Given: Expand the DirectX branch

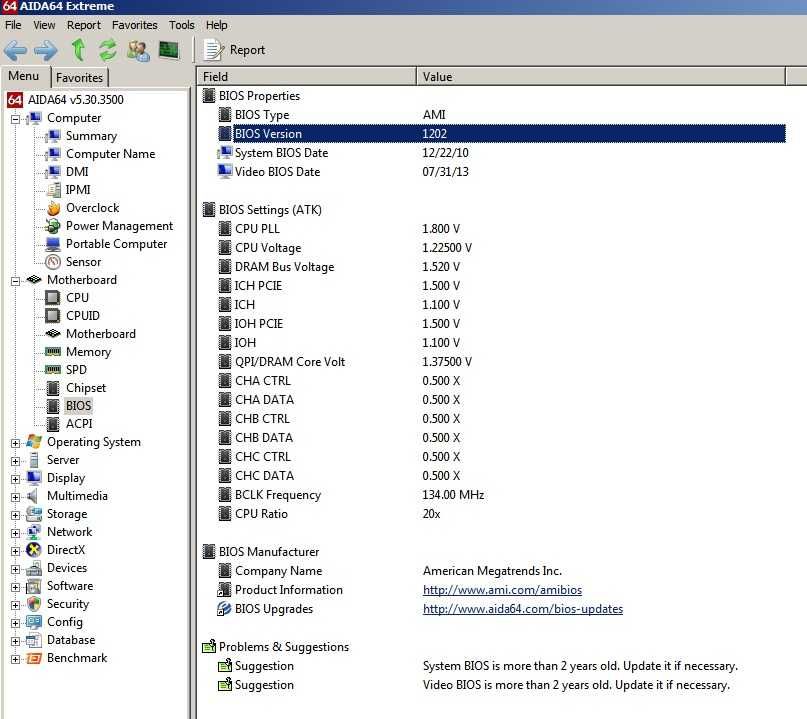Looking at the screenshot, I should 15,551.
